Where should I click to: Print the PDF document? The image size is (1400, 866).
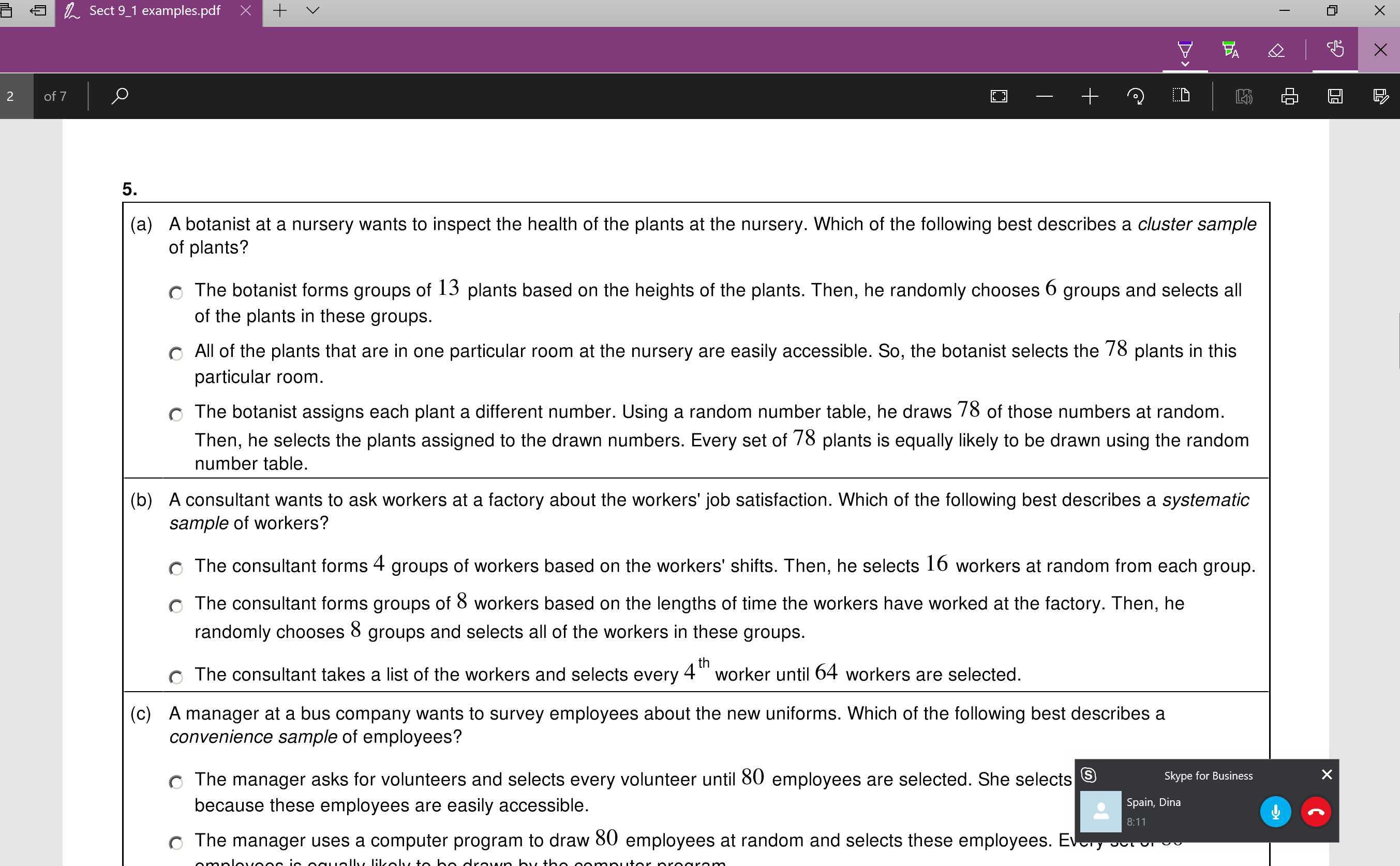pos(1289,96)
